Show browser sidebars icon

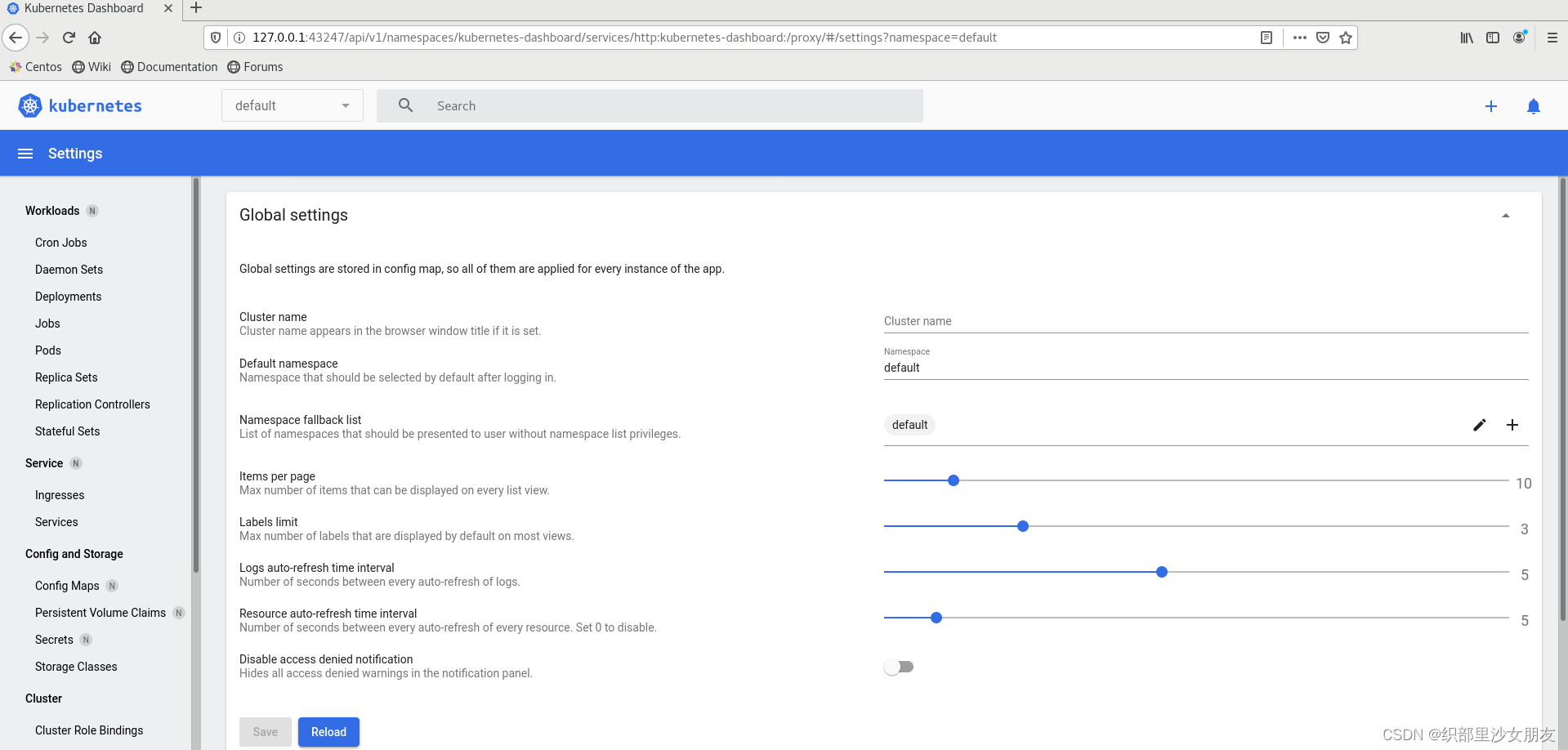coord(1493,38)
